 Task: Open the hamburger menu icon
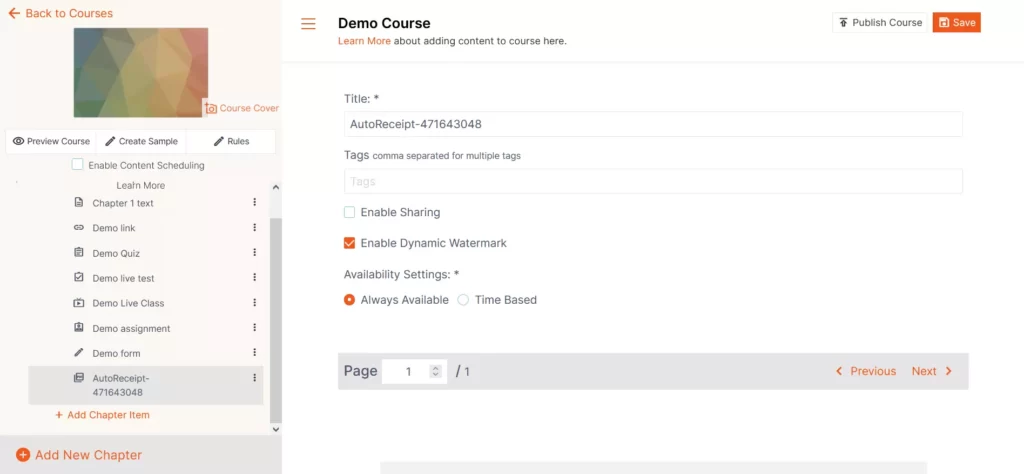pyautogui.click(x=308, y=24)
